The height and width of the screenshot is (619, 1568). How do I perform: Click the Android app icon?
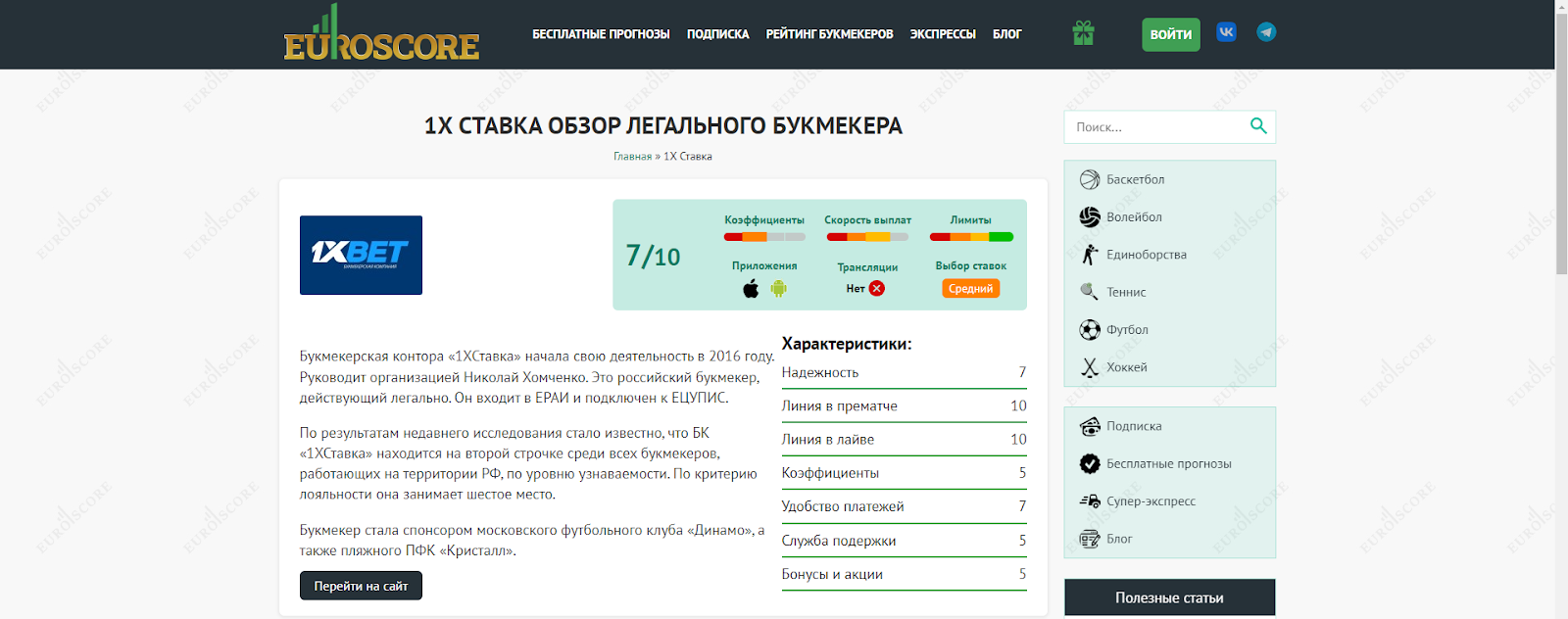pyautogui.click(x=779, y=288)
